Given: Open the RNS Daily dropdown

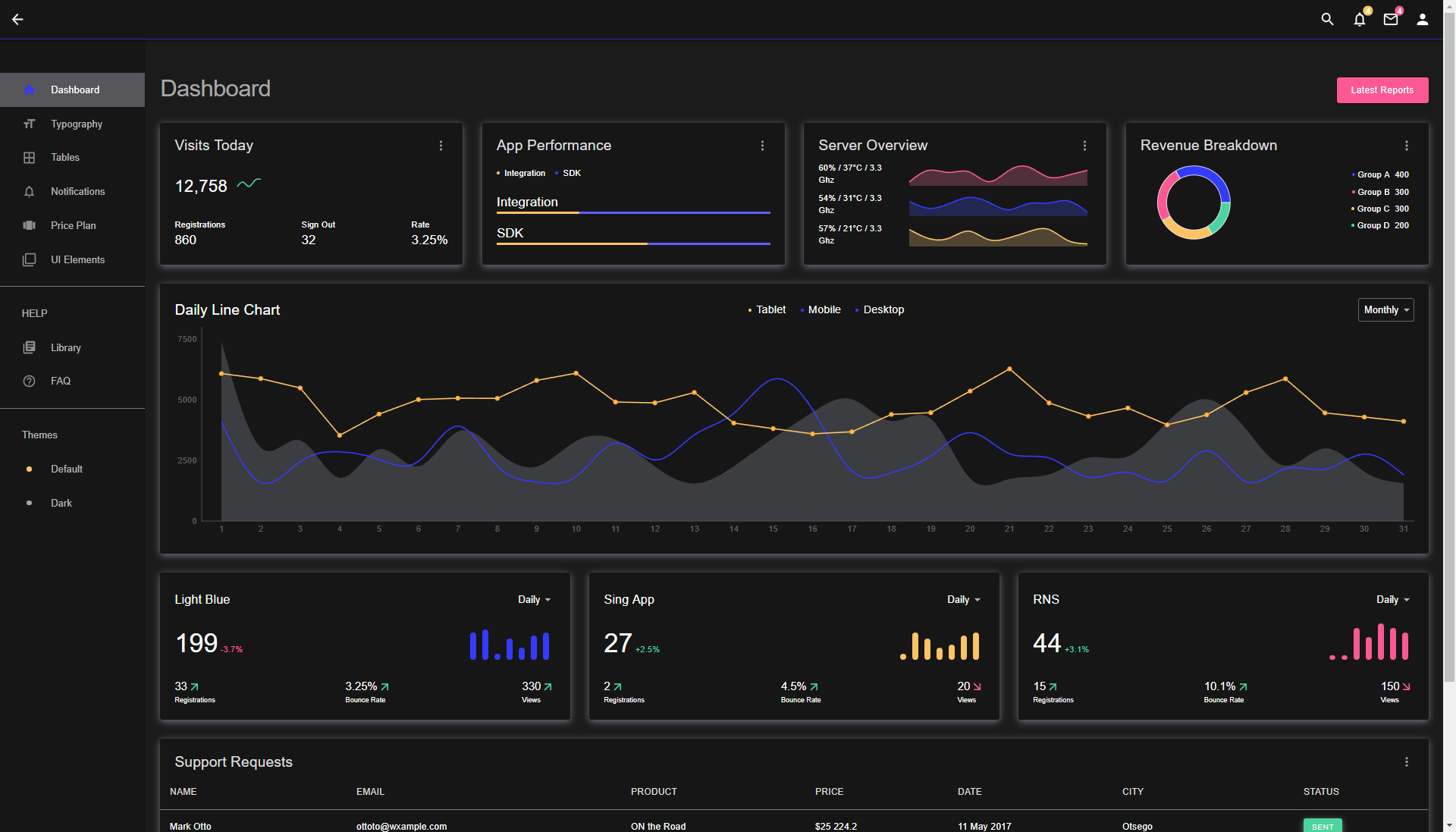Looking at the screenshot, I should (x=1392, y=599).
